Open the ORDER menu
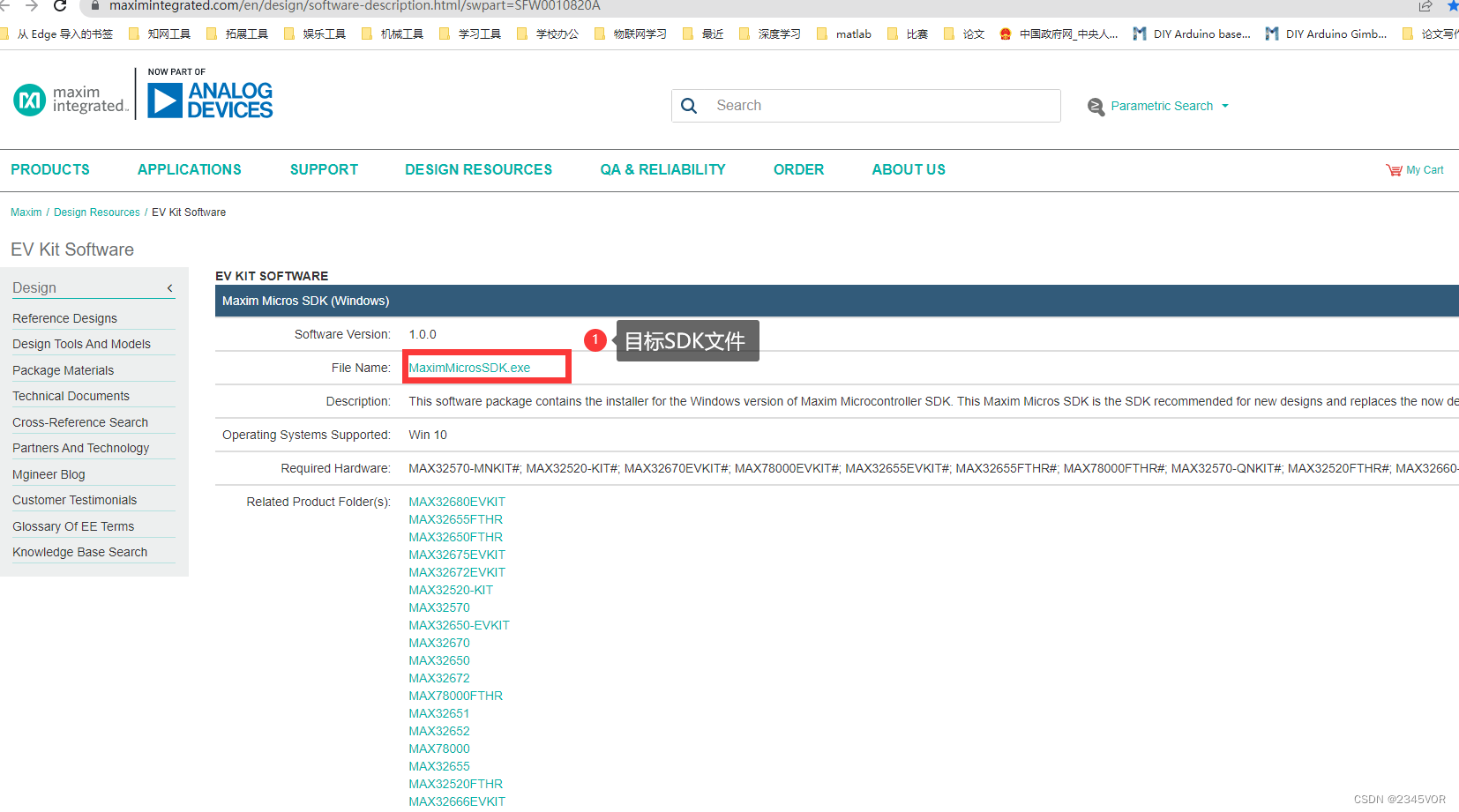This screenshot has height=812, width=1459. click(x=799, y=169)
